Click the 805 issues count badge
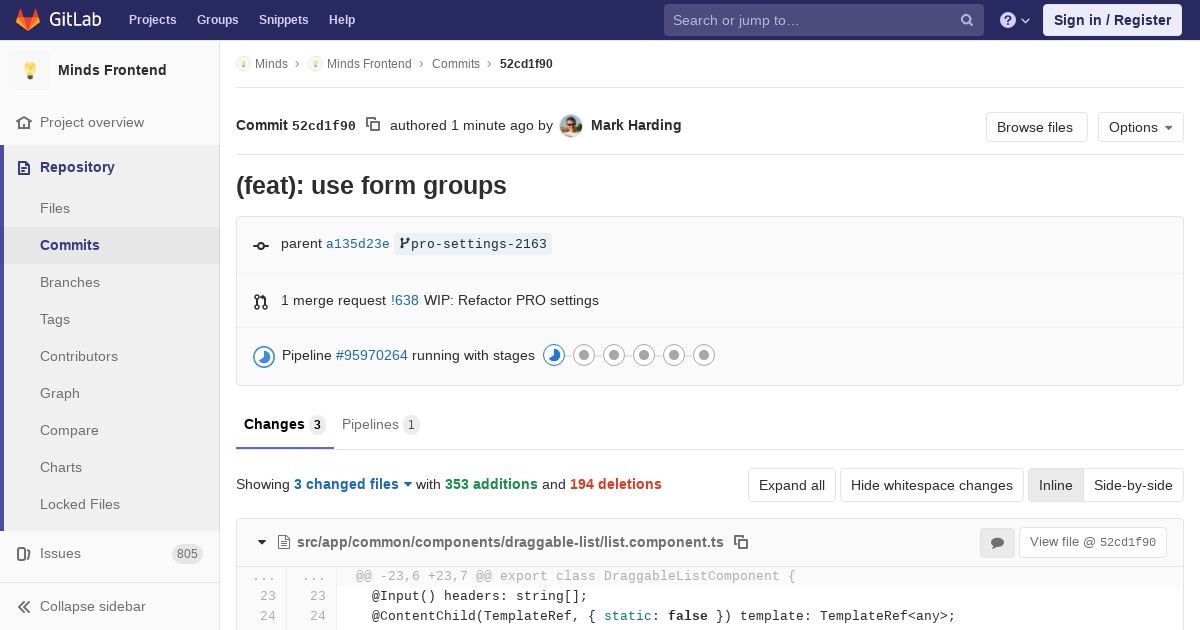The image size is (1200, 630). point(187,554)
